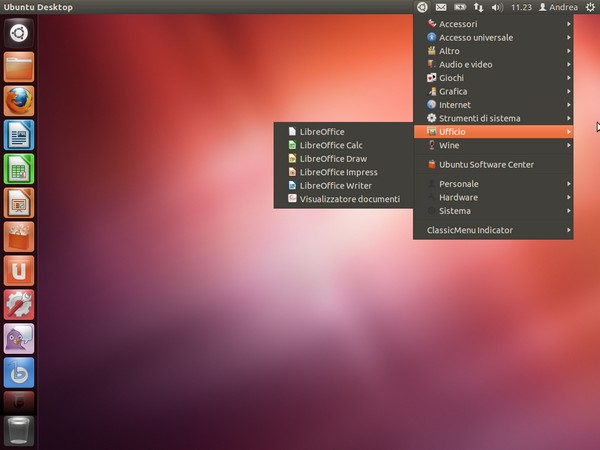Launch LibreOffice Draw from the submenu
Screen dimensions: 600x450
pos(344,158)
